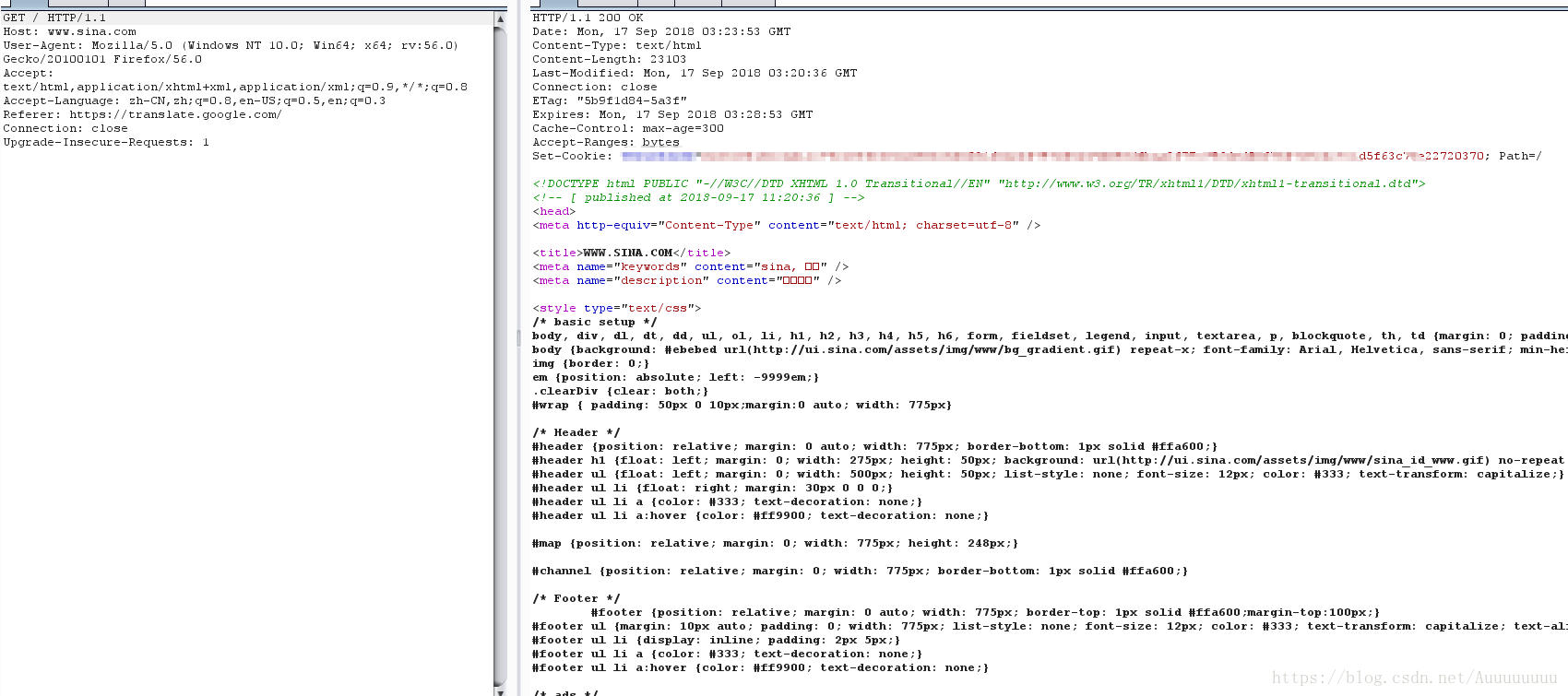Click the '.clearDiv {clear: both;}' line
Image resolution: width=1568 pixels, height=696 pixels.
[x=620, y=391]
